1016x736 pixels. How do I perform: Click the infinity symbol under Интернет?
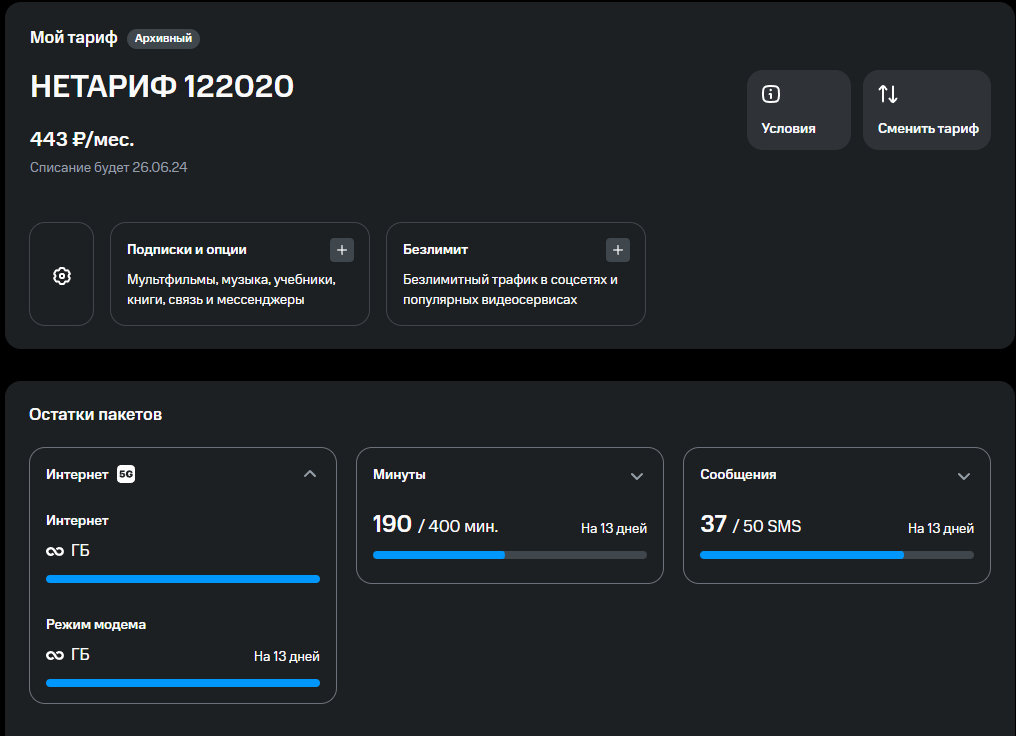pos(55,551)
